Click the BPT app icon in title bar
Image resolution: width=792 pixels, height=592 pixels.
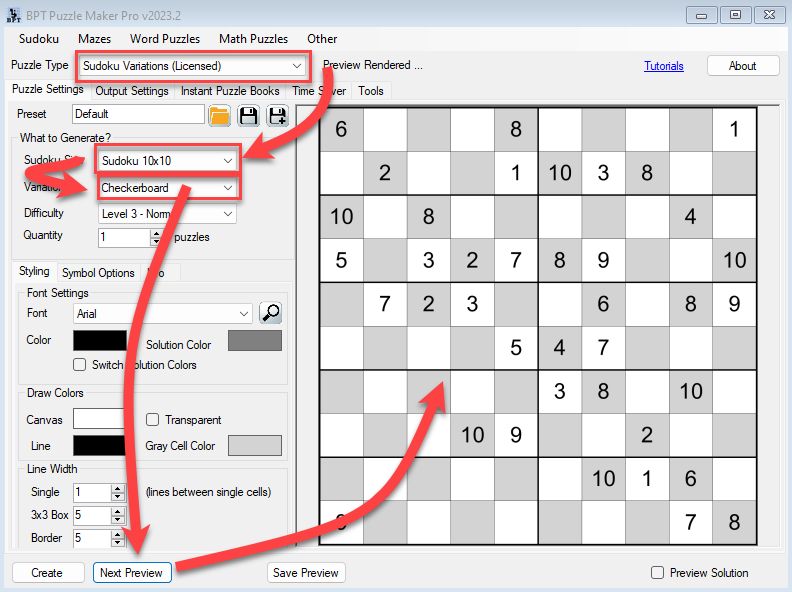click(x=12, y=14)
